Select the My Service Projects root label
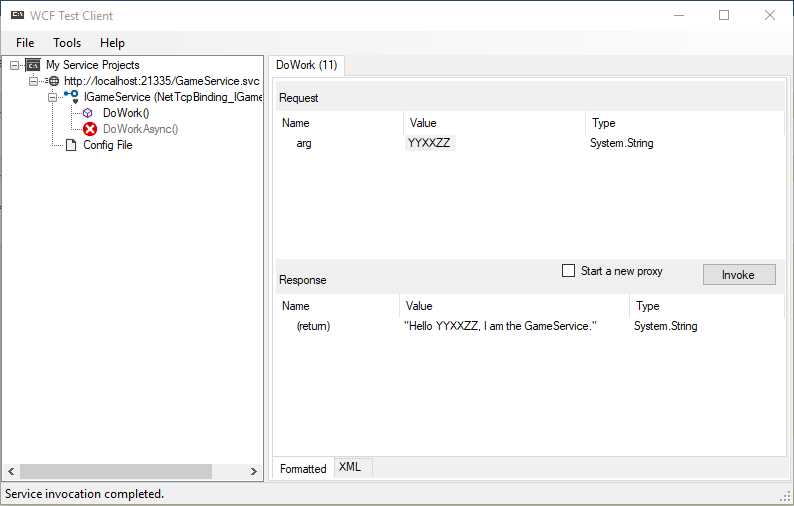Viewport: 794px width, 506px height. pos(93,65)
